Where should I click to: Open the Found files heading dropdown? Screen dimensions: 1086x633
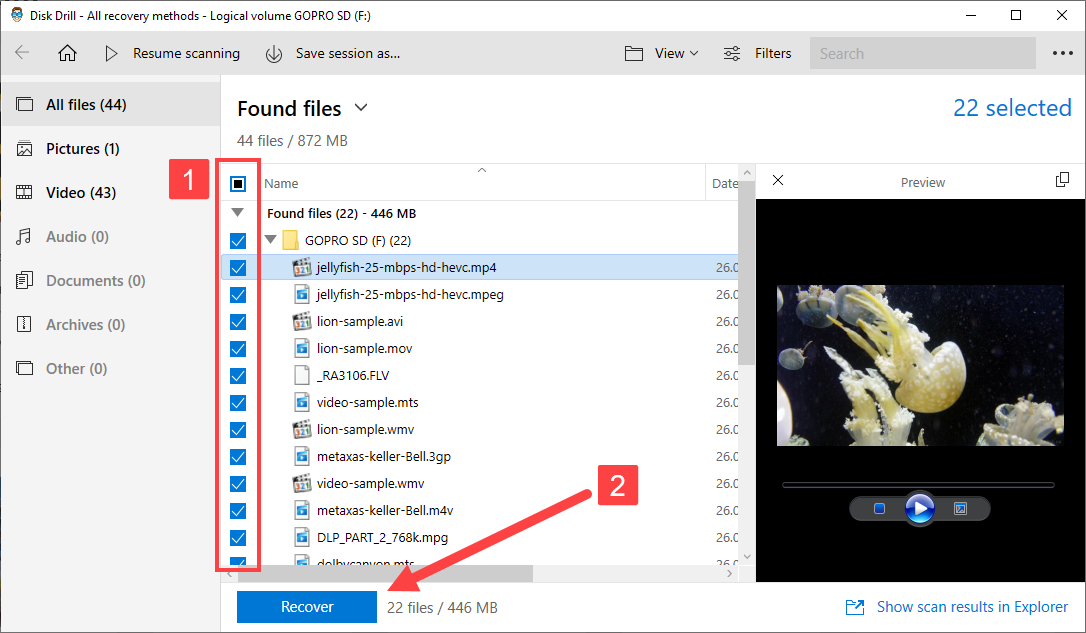361,108
